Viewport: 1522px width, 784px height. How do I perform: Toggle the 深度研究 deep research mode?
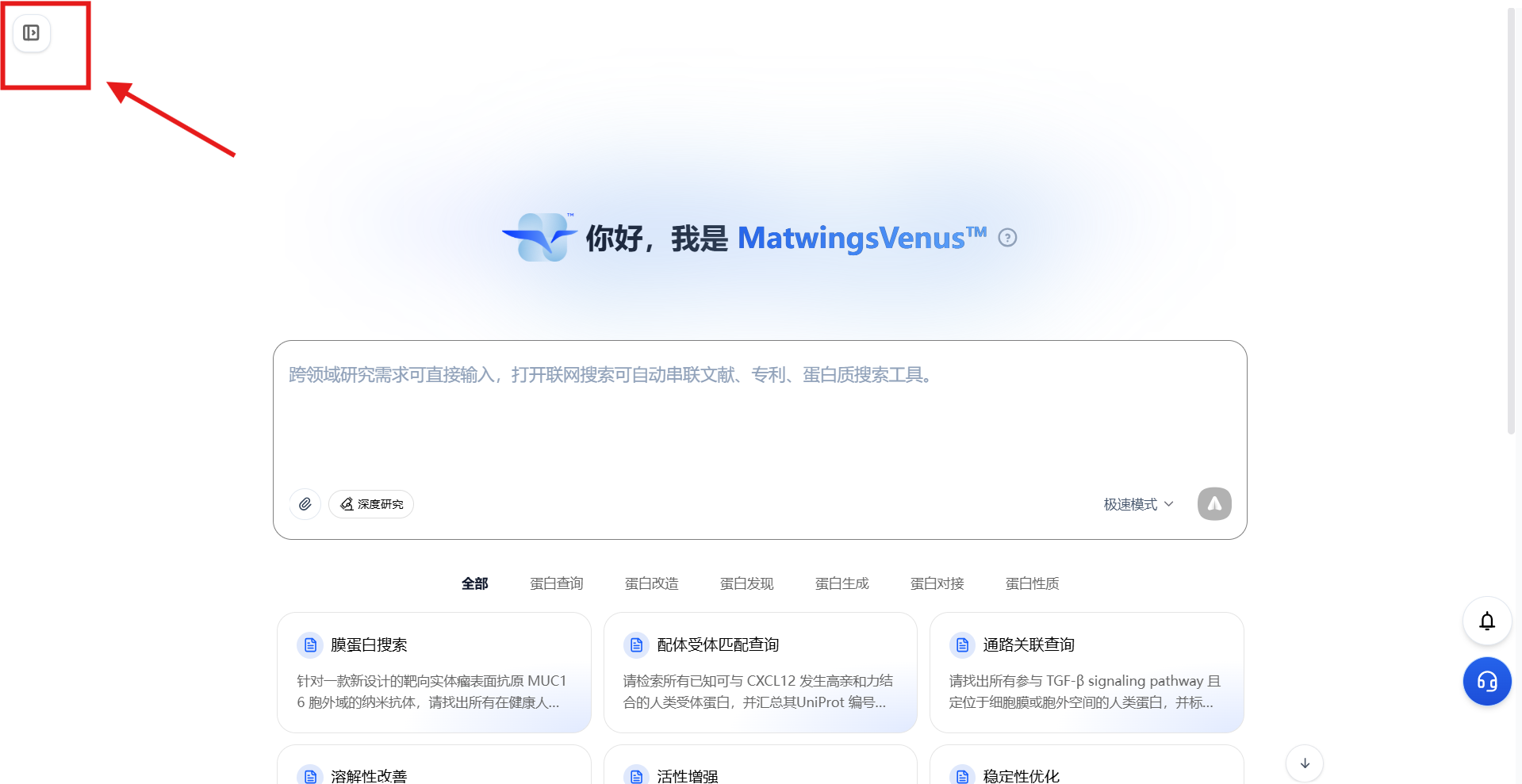point(371,504)
